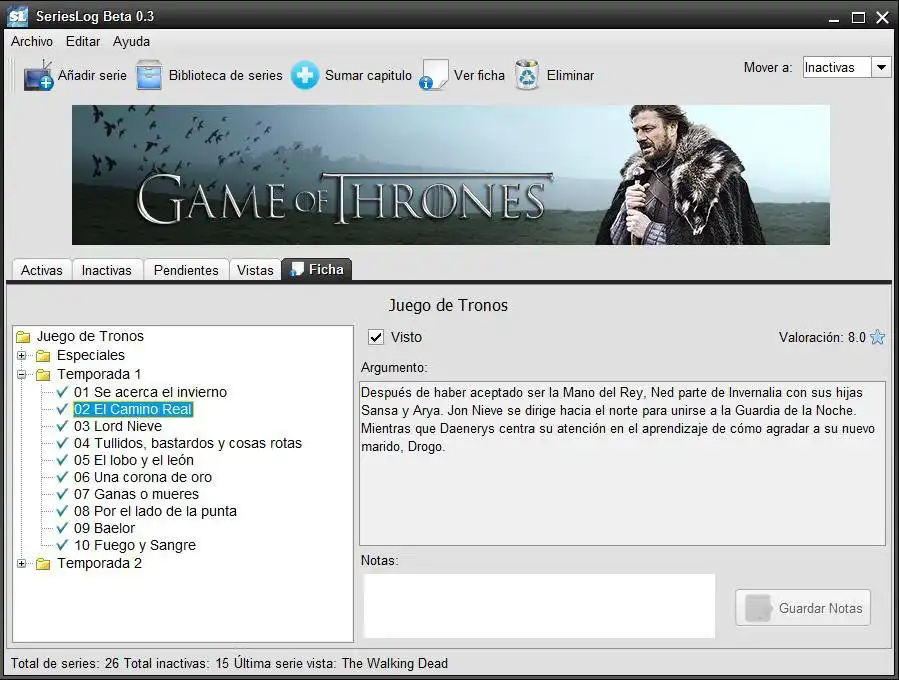Viewport: 899px width, 680px height.
Task: Select the Juego de Tronos root node
Action: (90, 337)
